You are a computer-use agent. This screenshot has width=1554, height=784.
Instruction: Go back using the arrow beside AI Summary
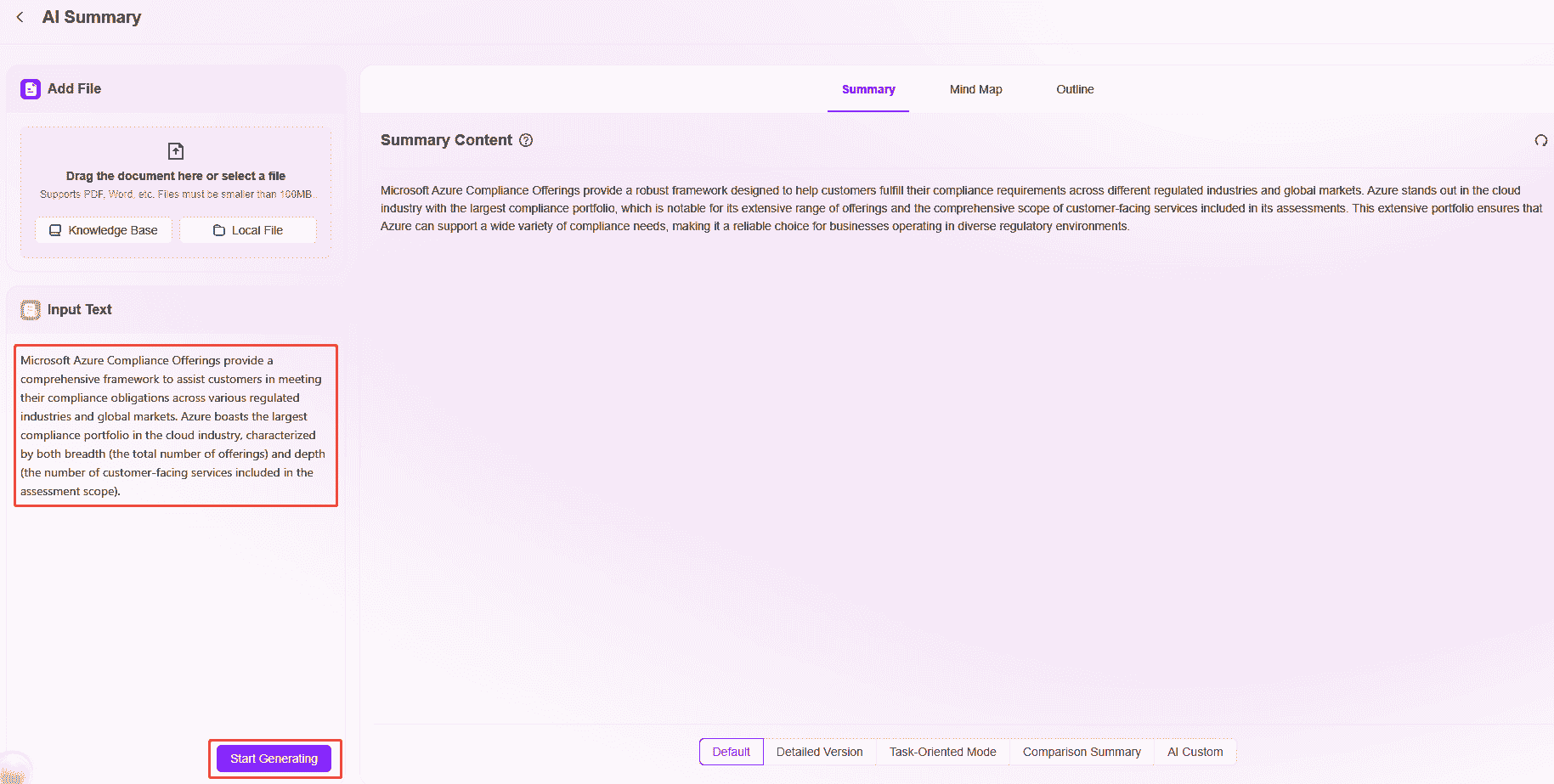tap(20, 17)
